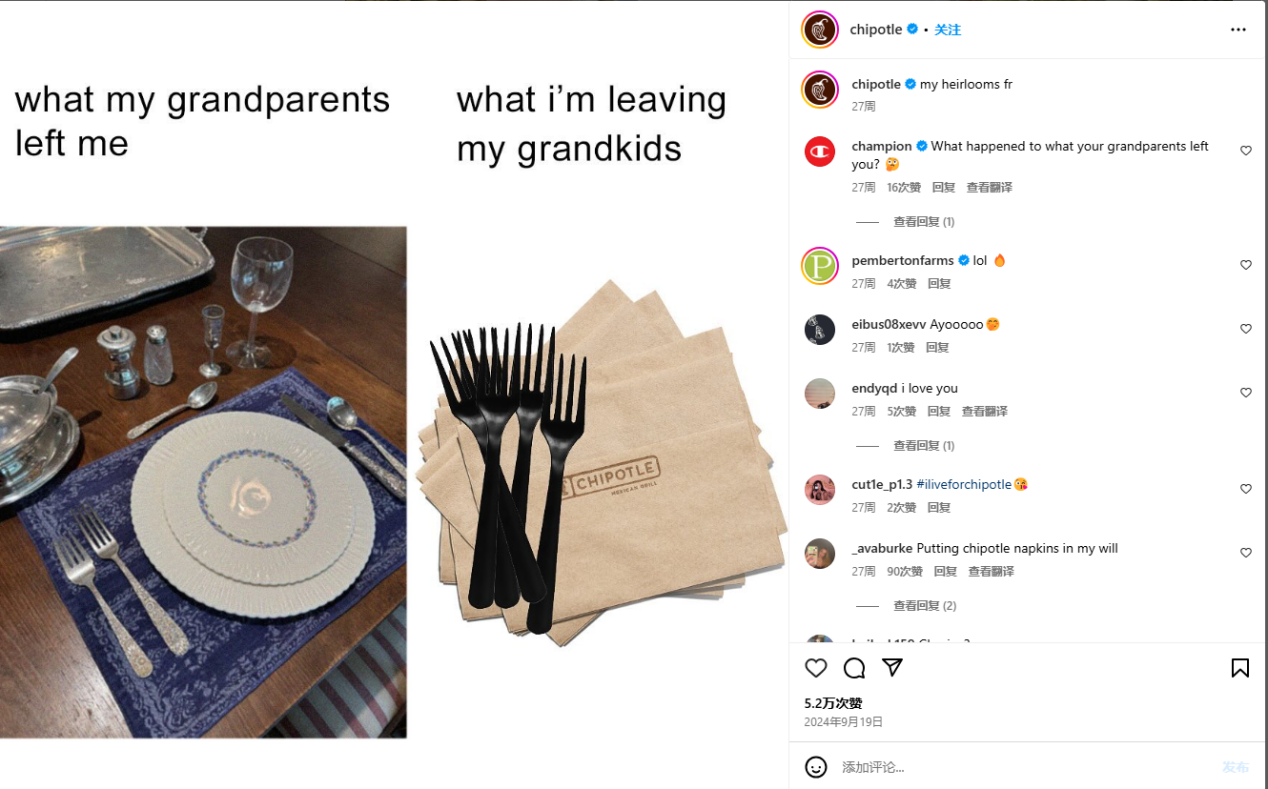
Task: Open the comment bubble icon
Action: point(854,668)
